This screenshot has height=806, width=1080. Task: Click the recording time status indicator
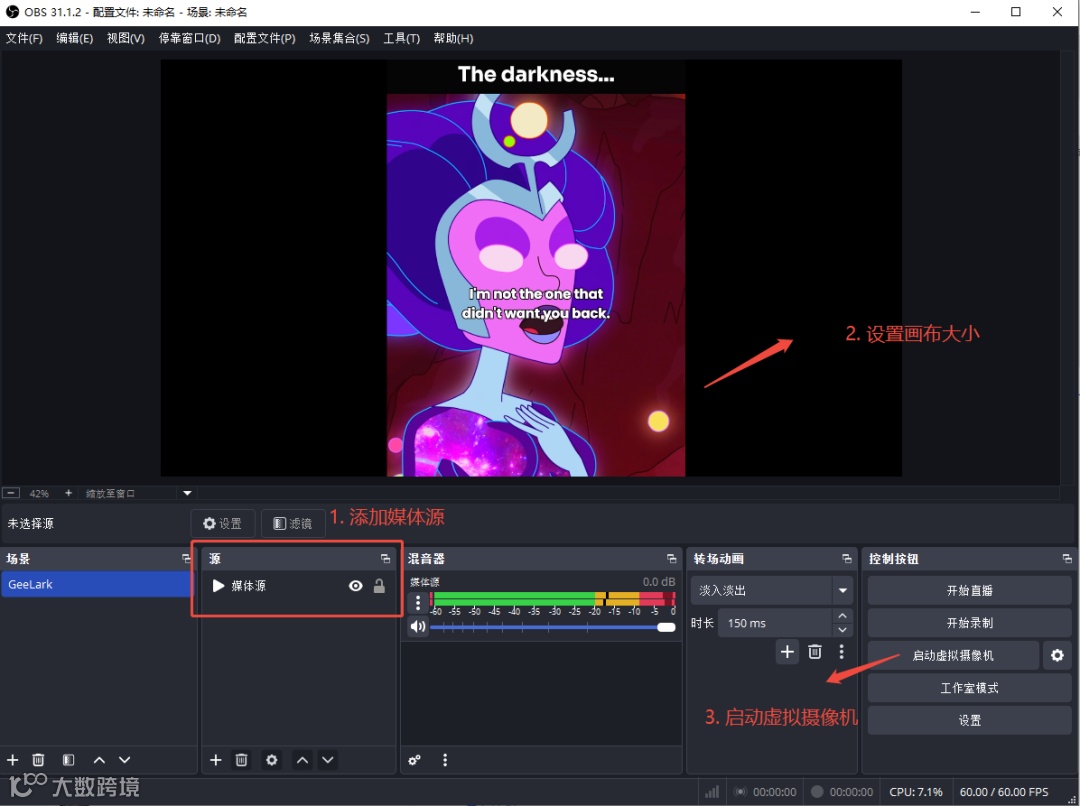(842, 792)
